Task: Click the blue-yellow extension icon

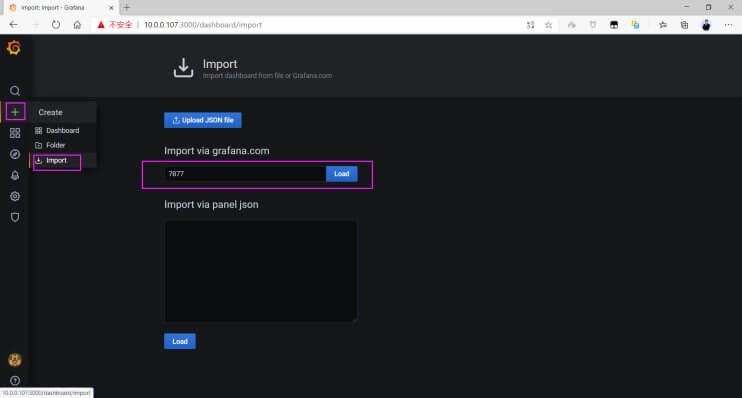Action: click(x=636, y=25)
